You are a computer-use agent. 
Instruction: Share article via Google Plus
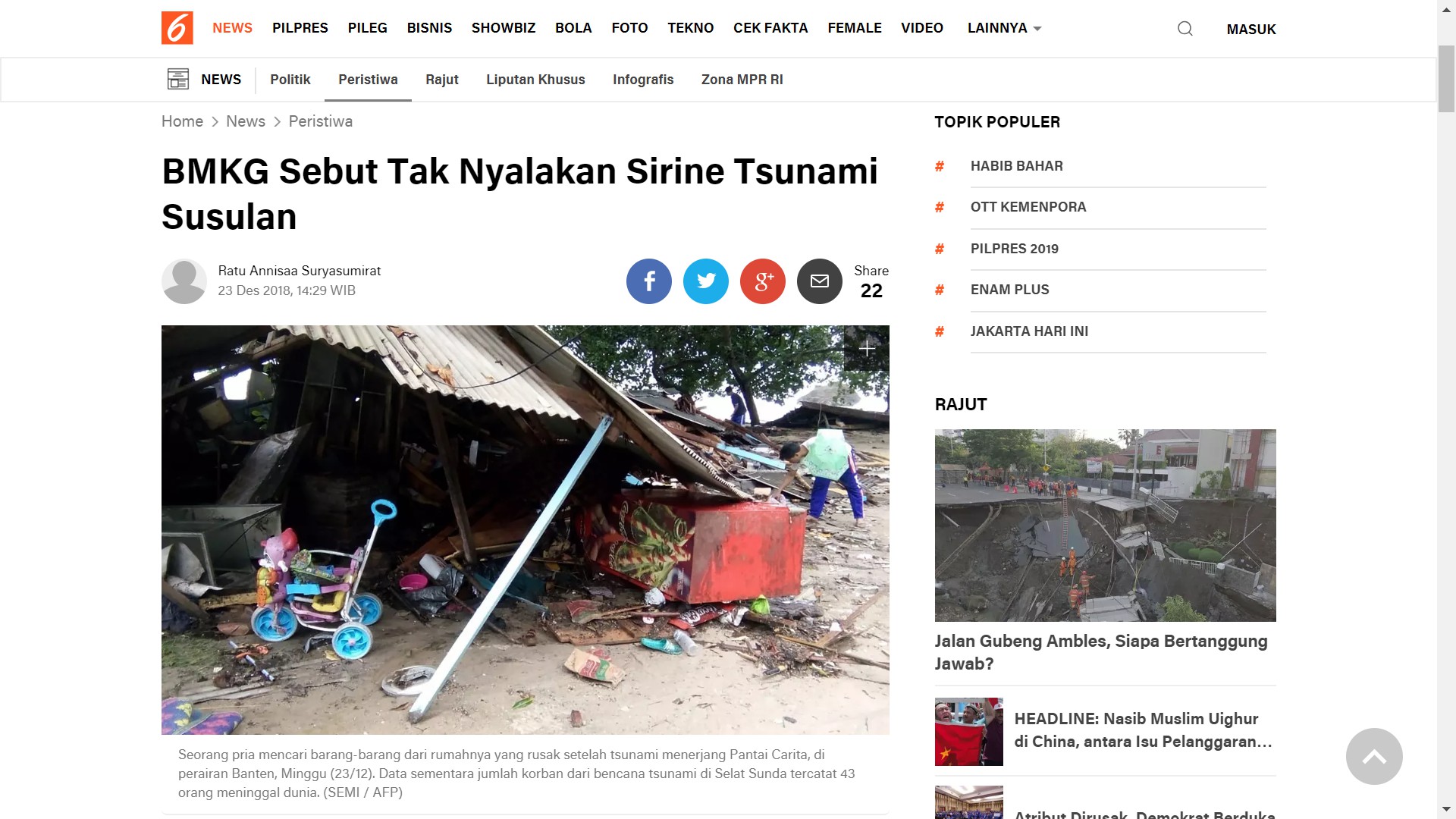pos(763,281)
